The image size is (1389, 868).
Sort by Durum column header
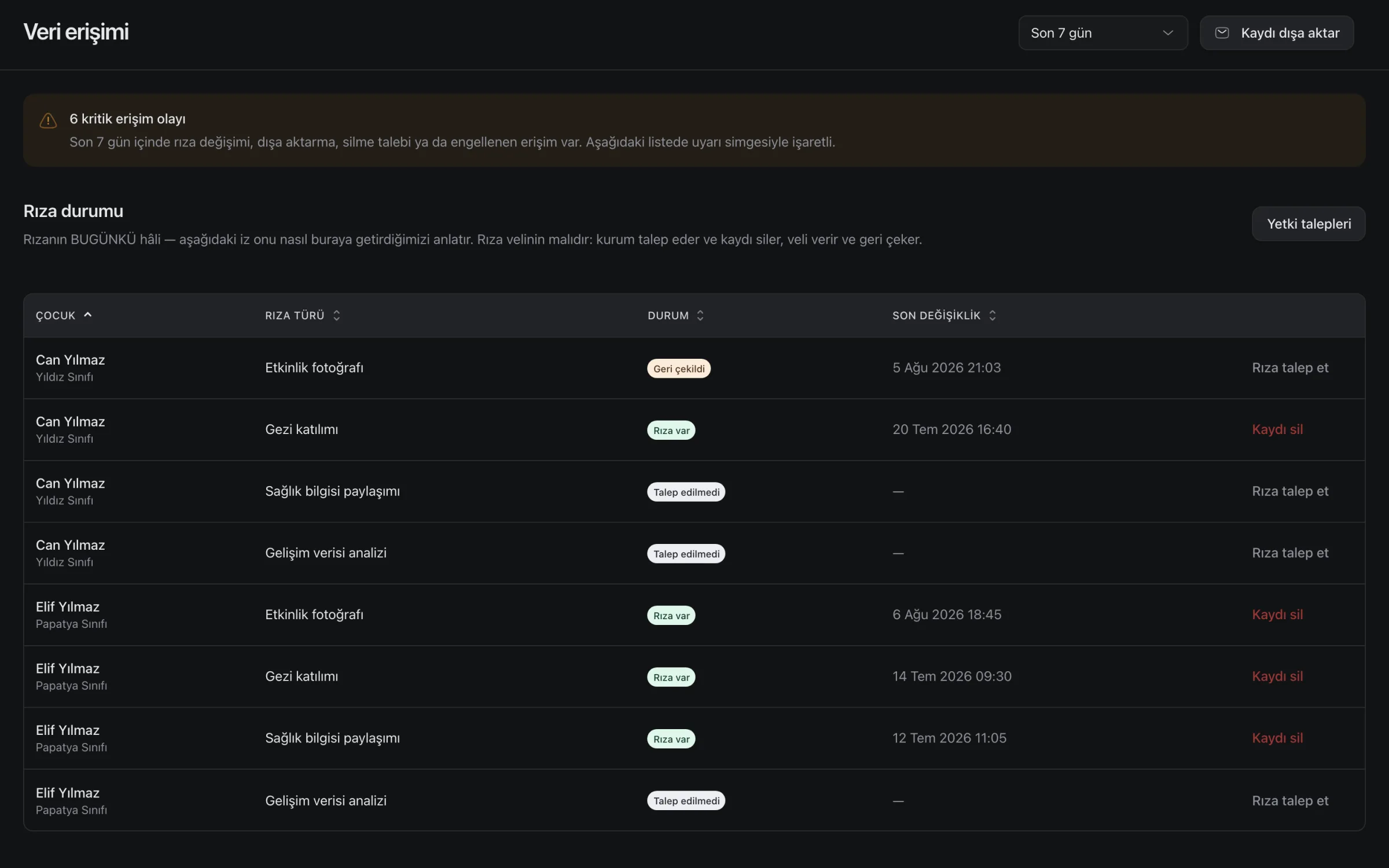click(675, 315)
